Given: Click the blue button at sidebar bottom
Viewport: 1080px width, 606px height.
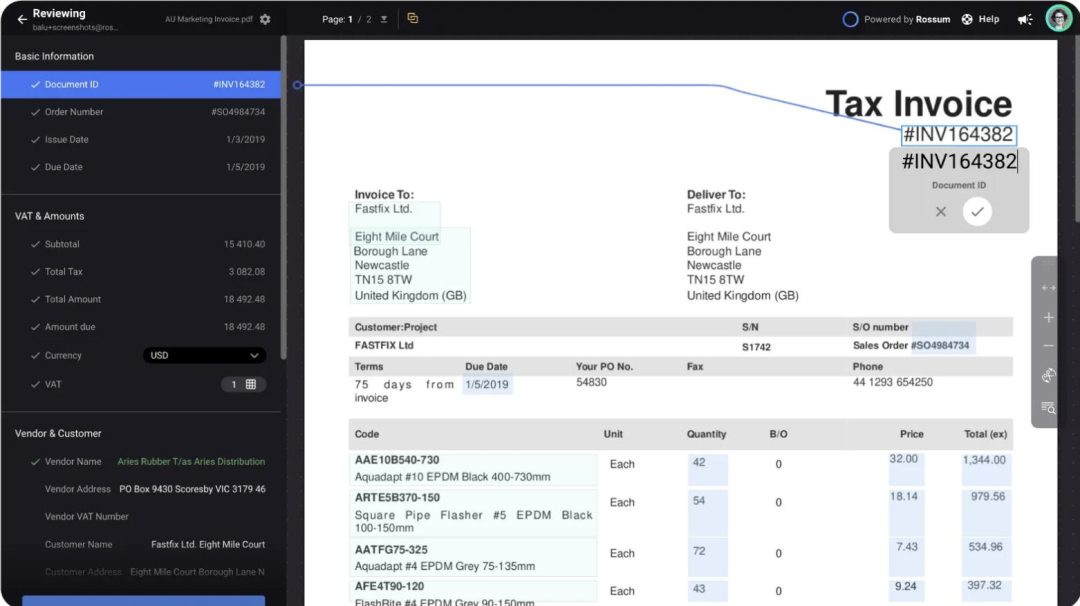Looking at the screenshot, I should pos(143,600).
